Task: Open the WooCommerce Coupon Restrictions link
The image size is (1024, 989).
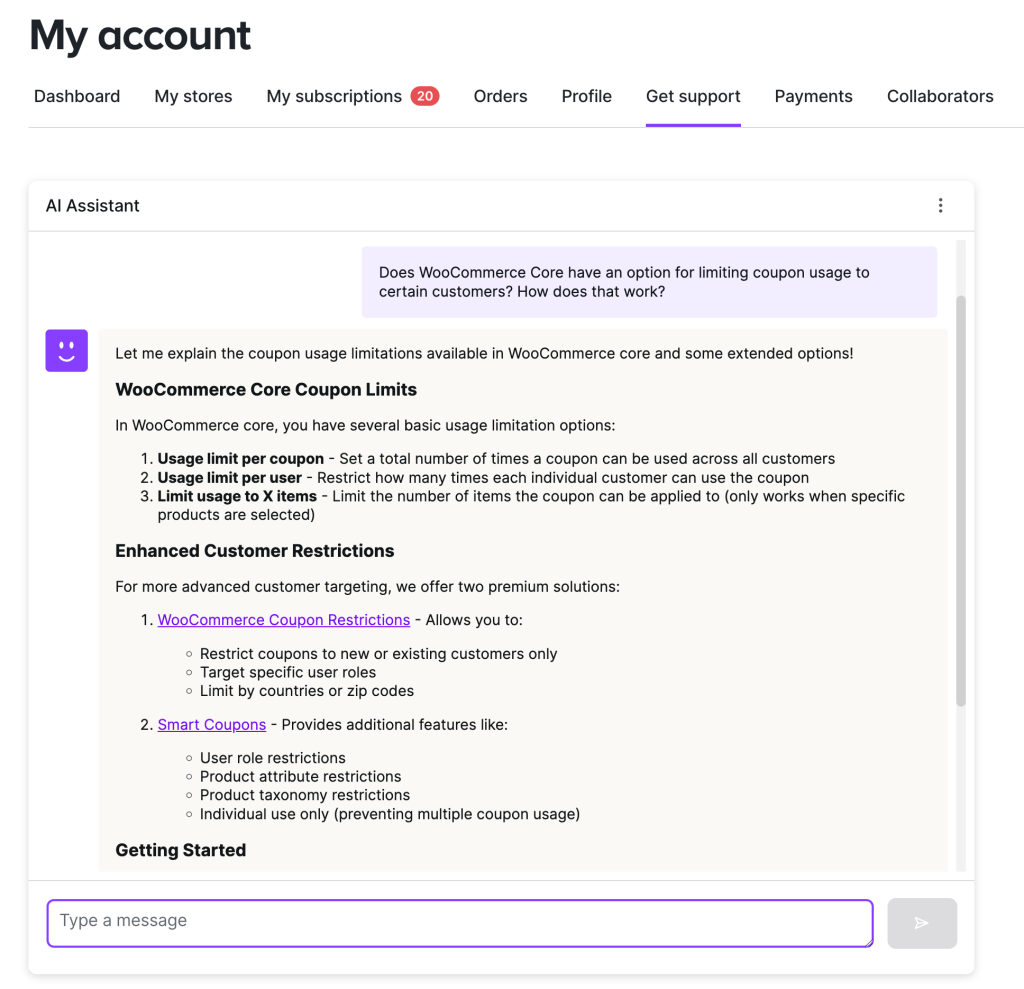Action: [284, 620]
